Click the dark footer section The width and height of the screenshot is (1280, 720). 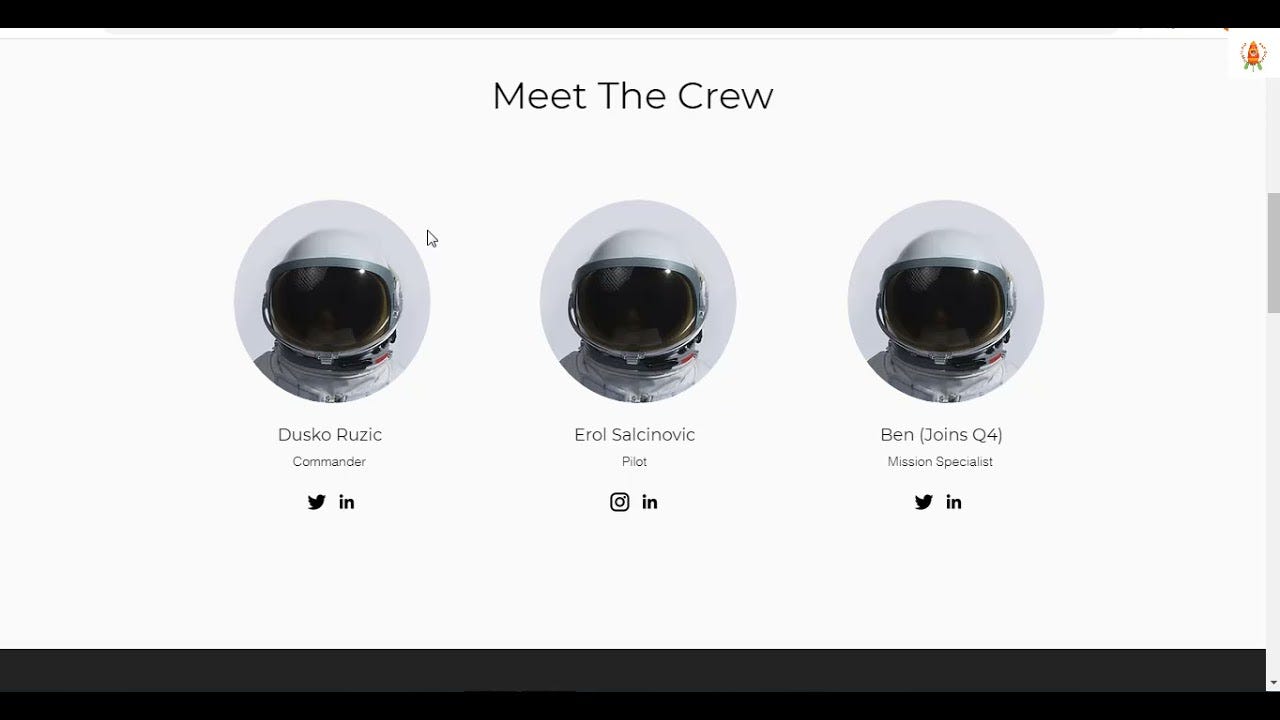click(633, 670)
